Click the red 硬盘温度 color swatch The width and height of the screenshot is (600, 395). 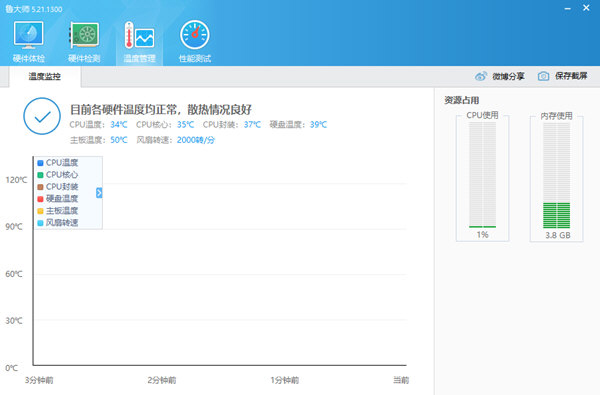(x=40, y=199)
